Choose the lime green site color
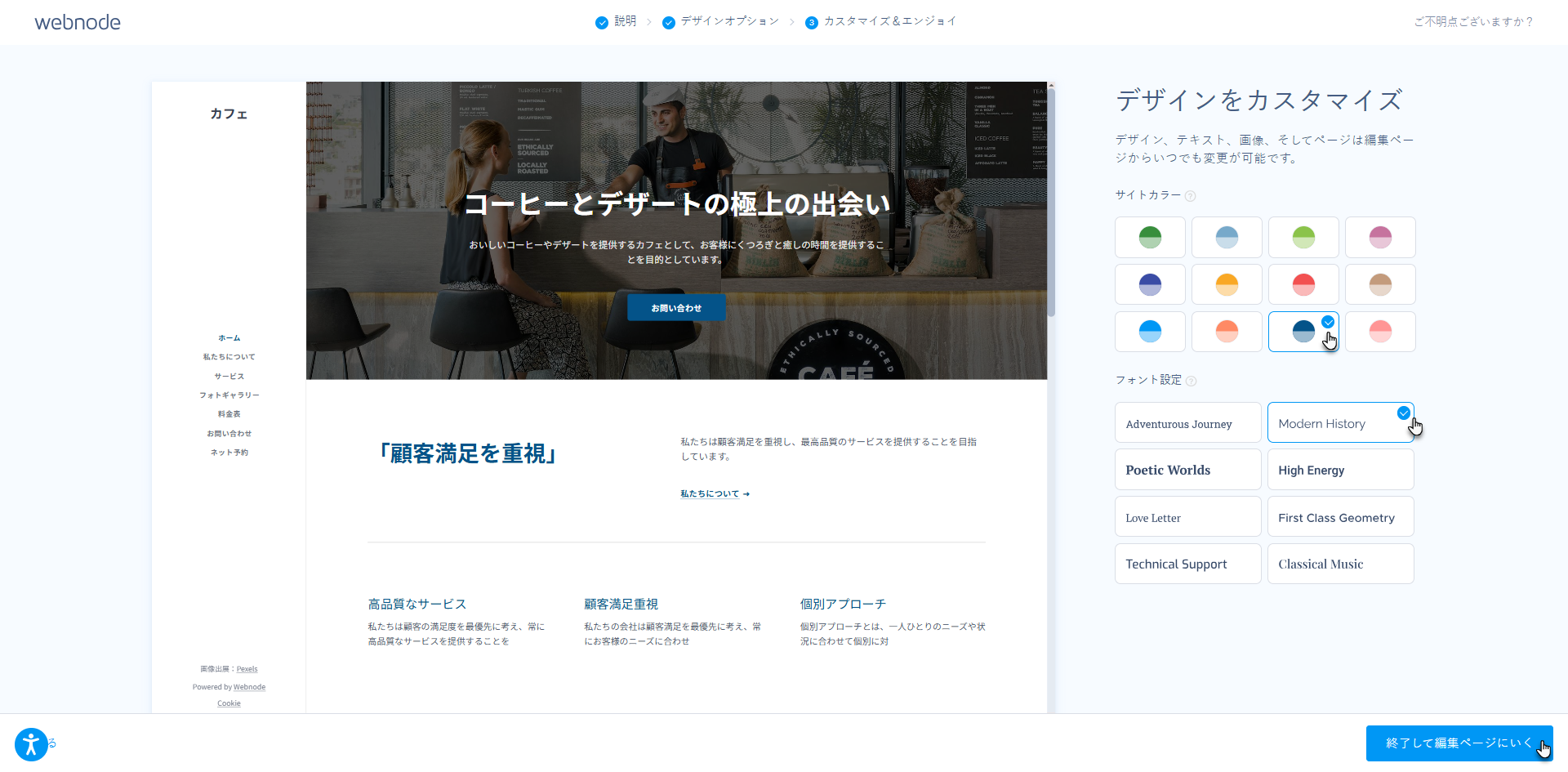 click(1303, 238)
